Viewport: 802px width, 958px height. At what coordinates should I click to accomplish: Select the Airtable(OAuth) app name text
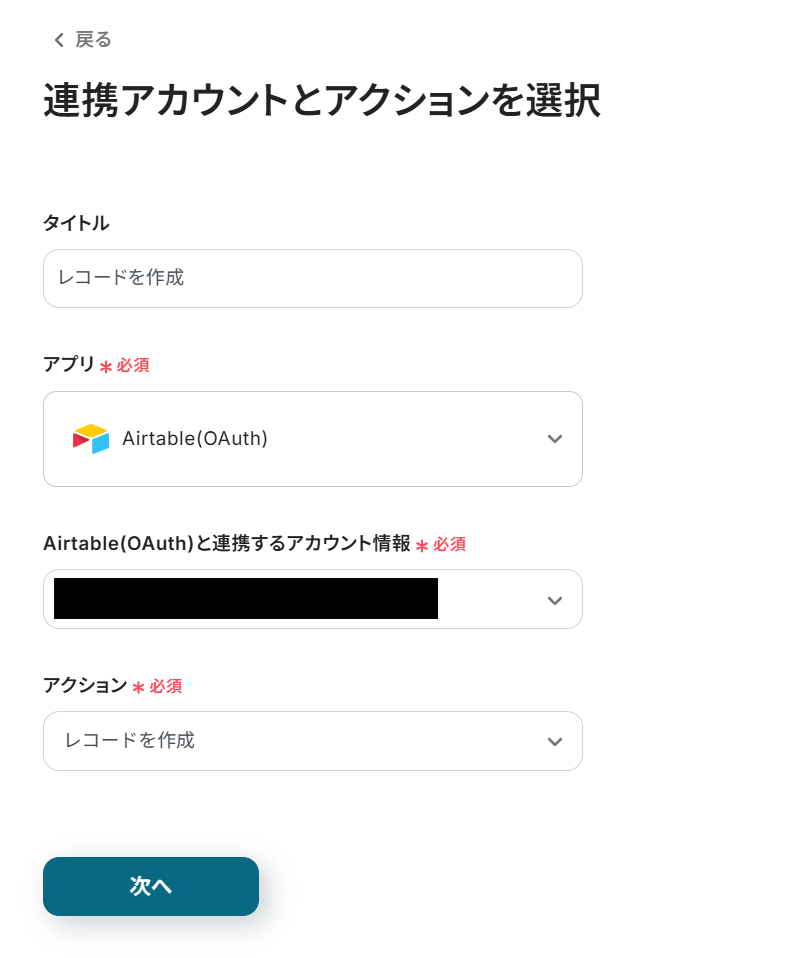point(195,439)
